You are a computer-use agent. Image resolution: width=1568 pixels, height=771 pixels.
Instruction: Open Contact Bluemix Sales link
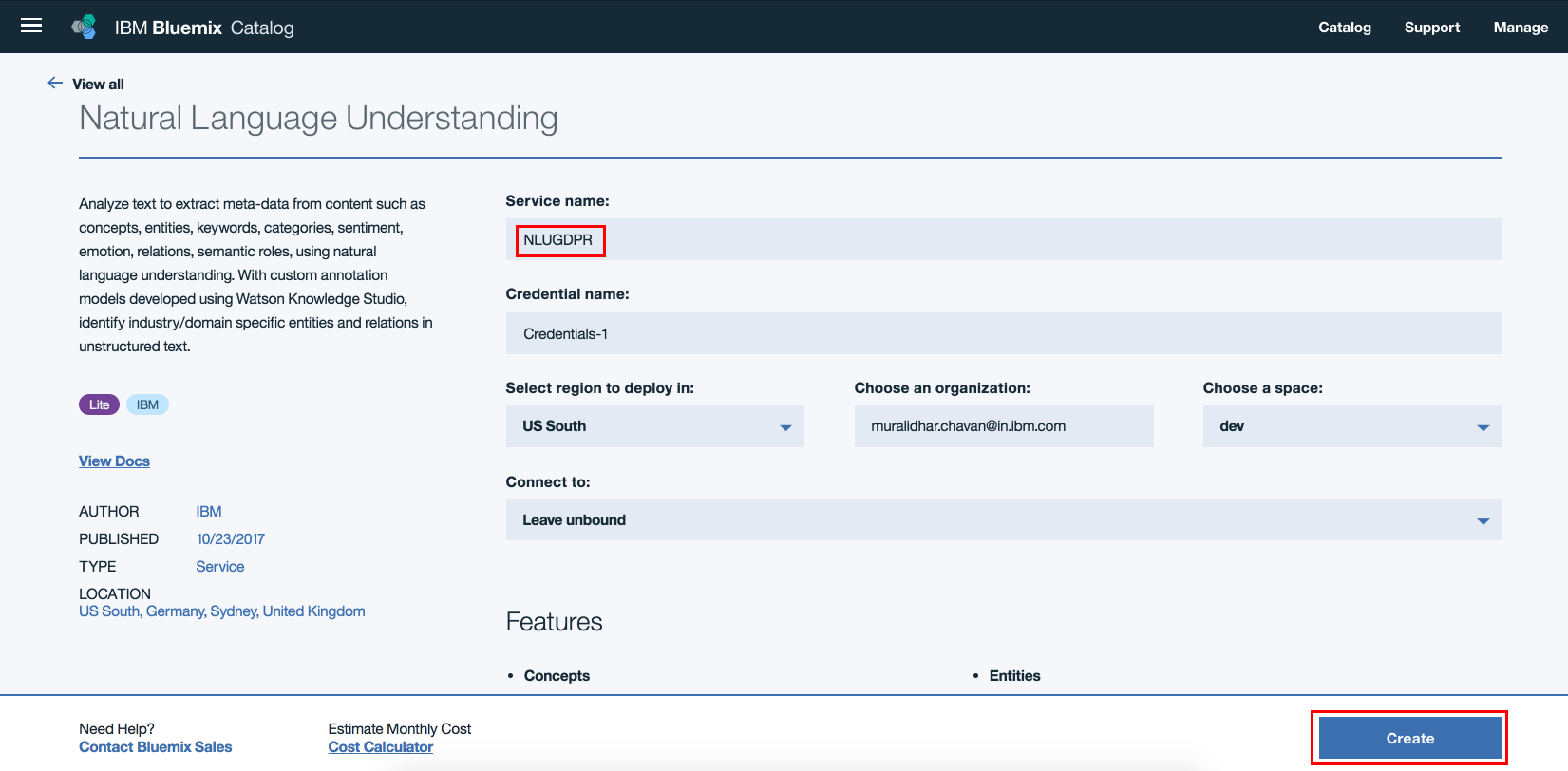(x=155, y=747)
